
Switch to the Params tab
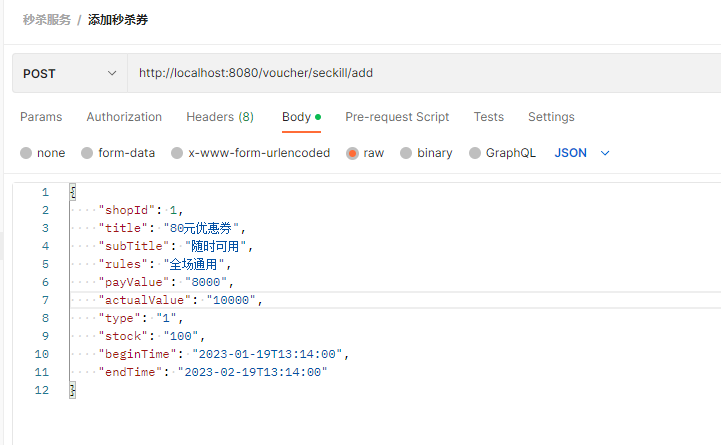[41, 117]
